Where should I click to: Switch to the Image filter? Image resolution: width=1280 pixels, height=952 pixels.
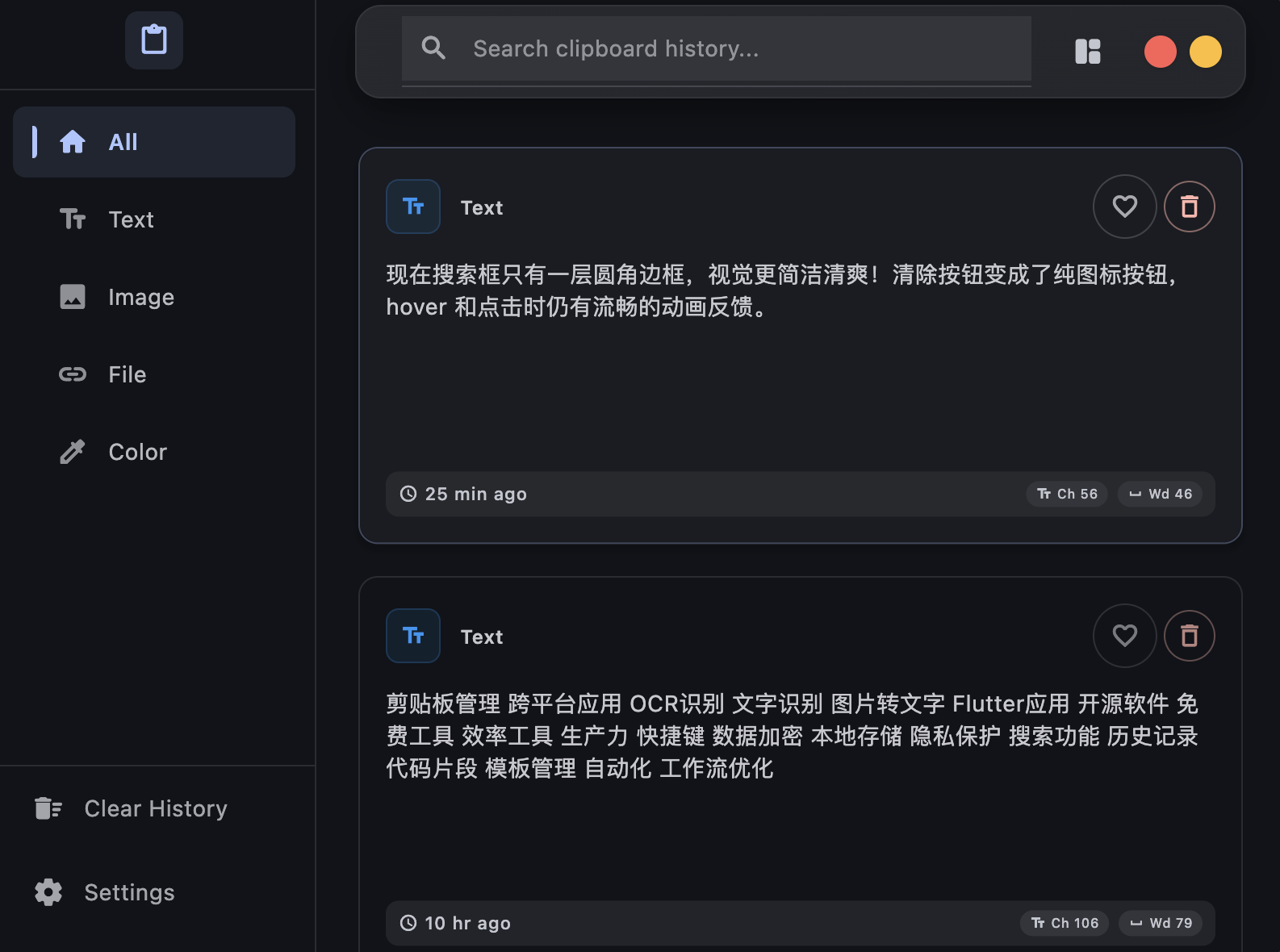click(x=154, y=297)
